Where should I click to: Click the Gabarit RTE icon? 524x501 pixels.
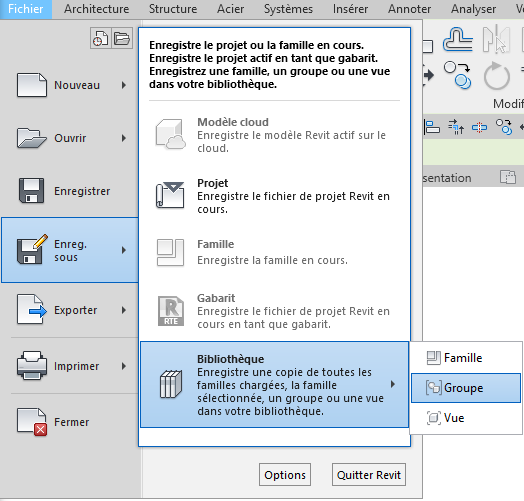(170, 311)
